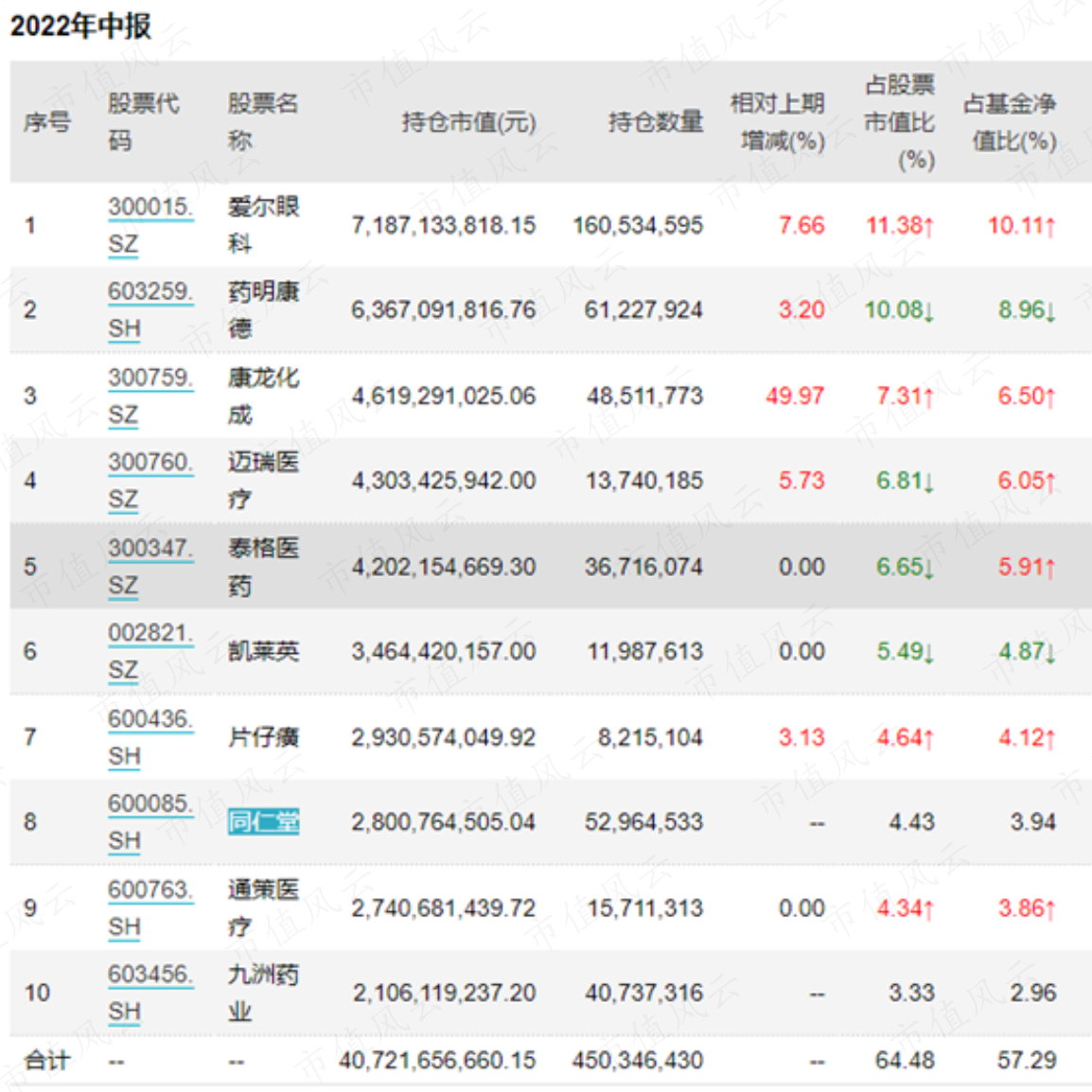This screenshot has height=1092, width=1092.
Task: Select the 合计 total row label
Action: click(x=47, y=1061)
